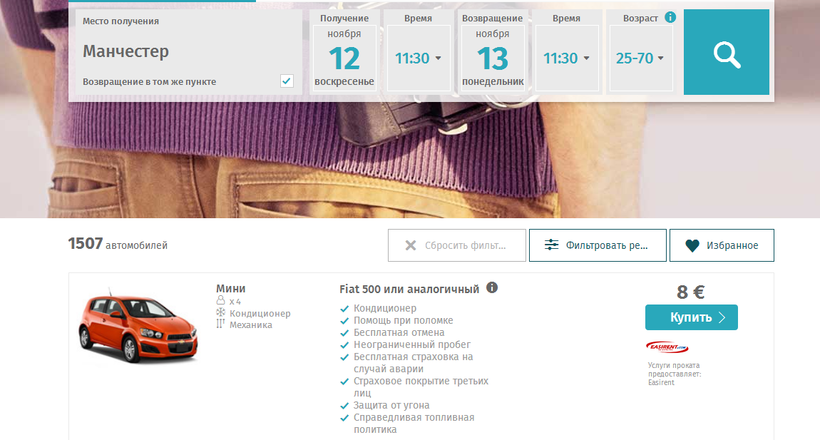Image resolution: width=820 pixels, height=440 pixels.
Task: Click the X icon in Сбросить фильтры
Action: coord(411,245)
